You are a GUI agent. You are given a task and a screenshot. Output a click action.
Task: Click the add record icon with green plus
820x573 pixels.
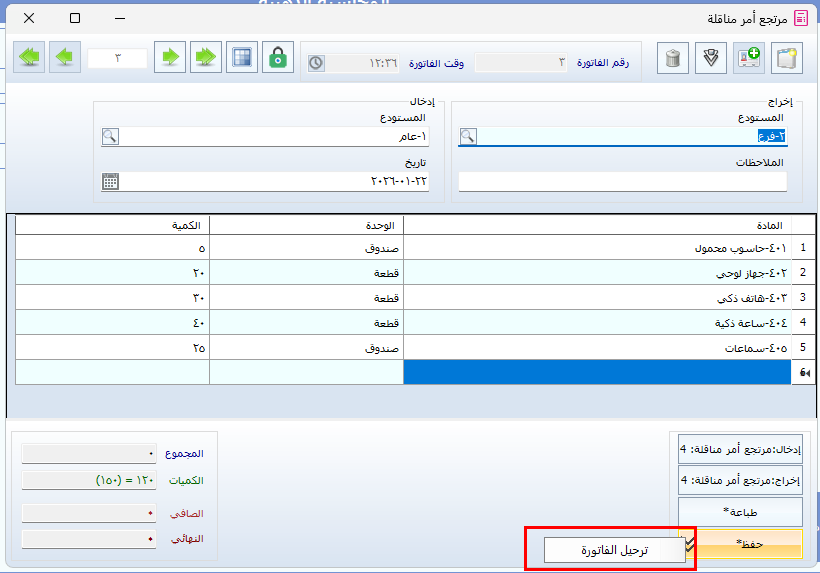[x=748, y=58]
